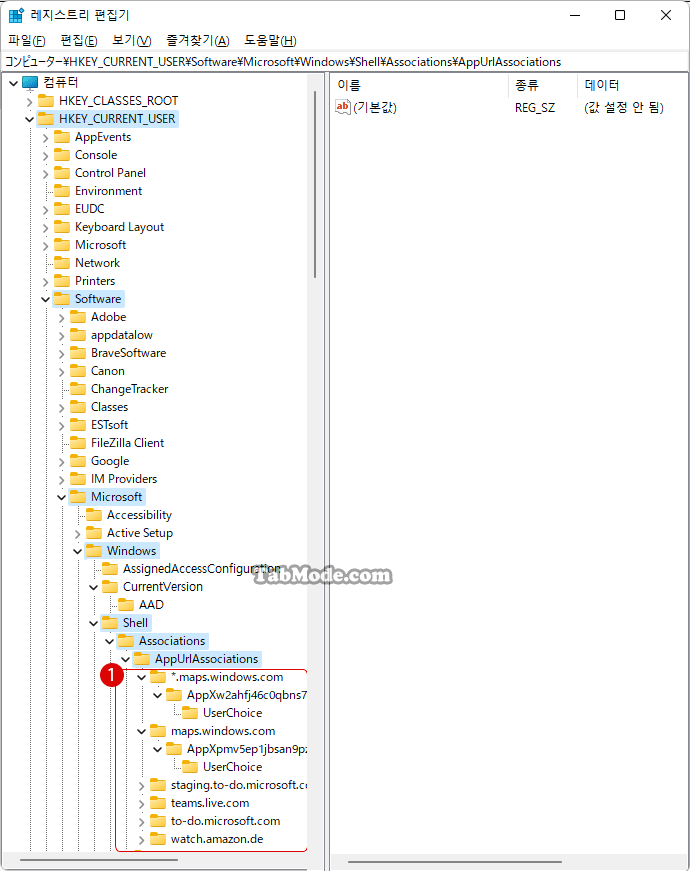This screenshot has height=871, width=690.
Task: Click the 컴퓨터 monitor icon
Action: point(30,83)
